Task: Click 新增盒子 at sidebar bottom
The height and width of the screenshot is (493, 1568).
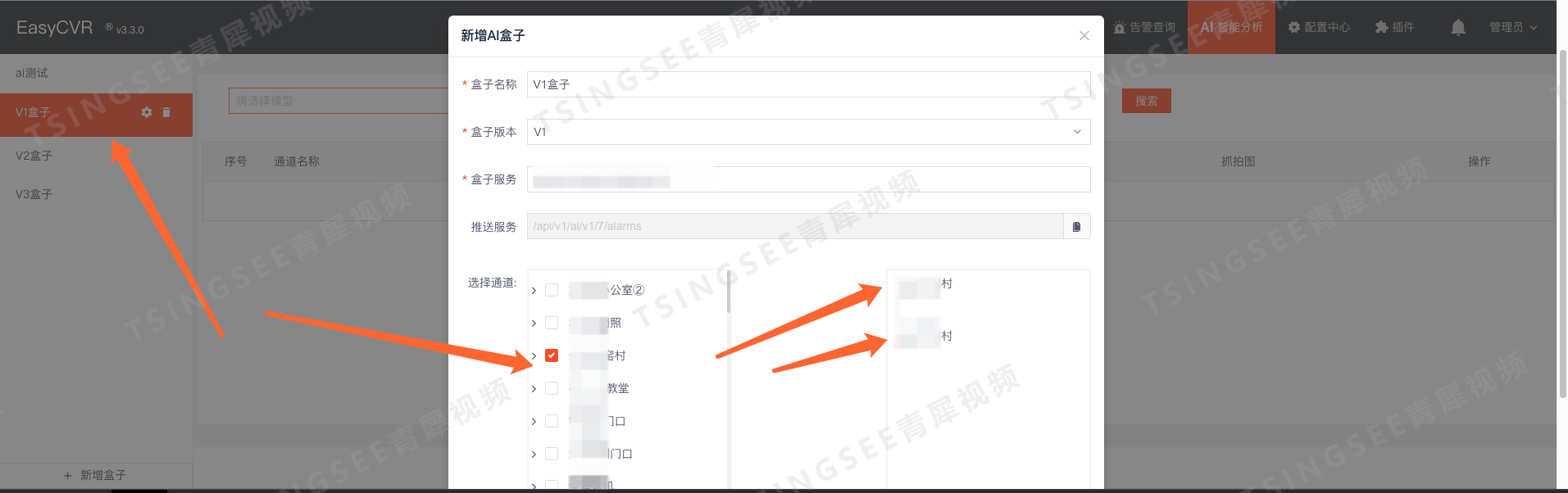Action: pyautogui.click(x=95, y=475)
